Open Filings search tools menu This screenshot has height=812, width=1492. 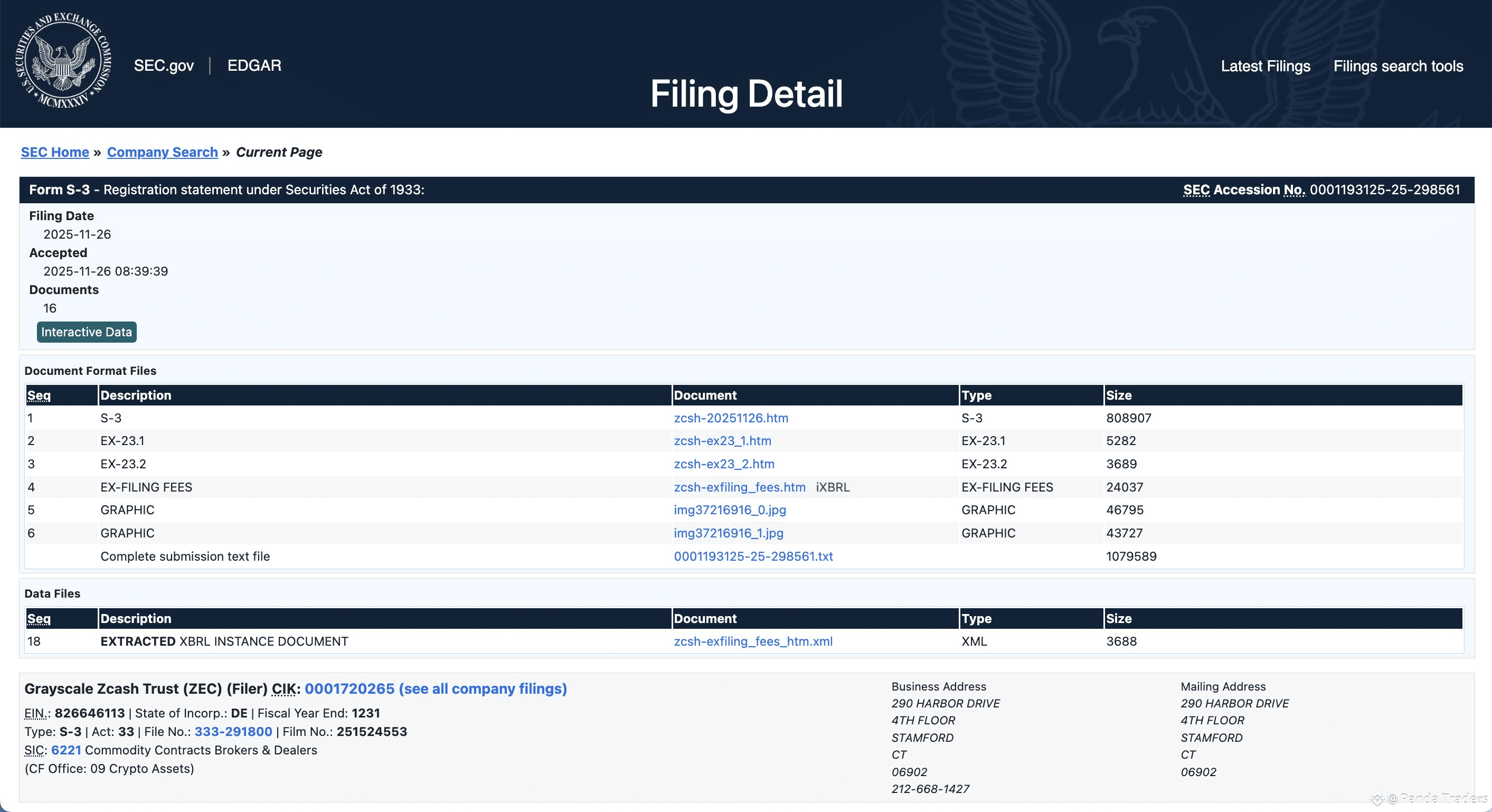1397,66
